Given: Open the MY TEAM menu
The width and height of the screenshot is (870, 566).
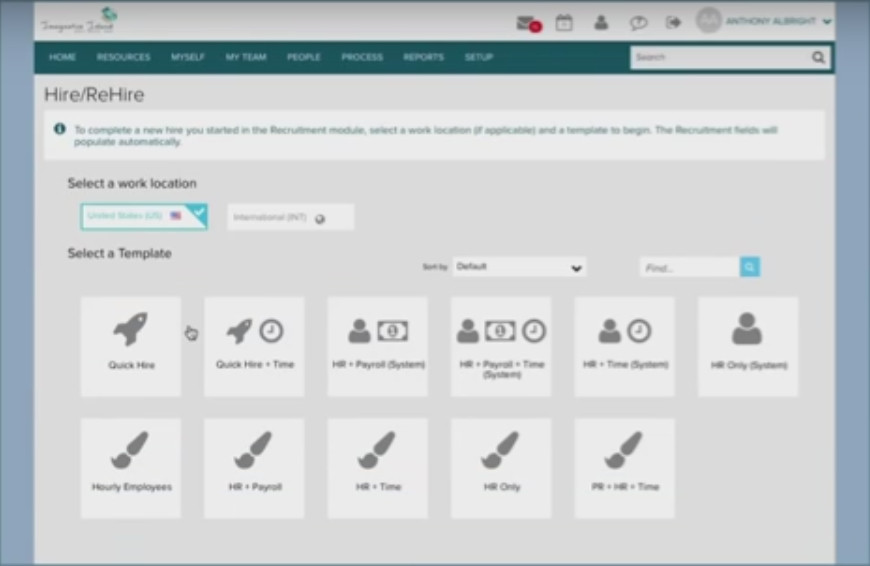Looking at the screenshot, I should click(246, 57).
